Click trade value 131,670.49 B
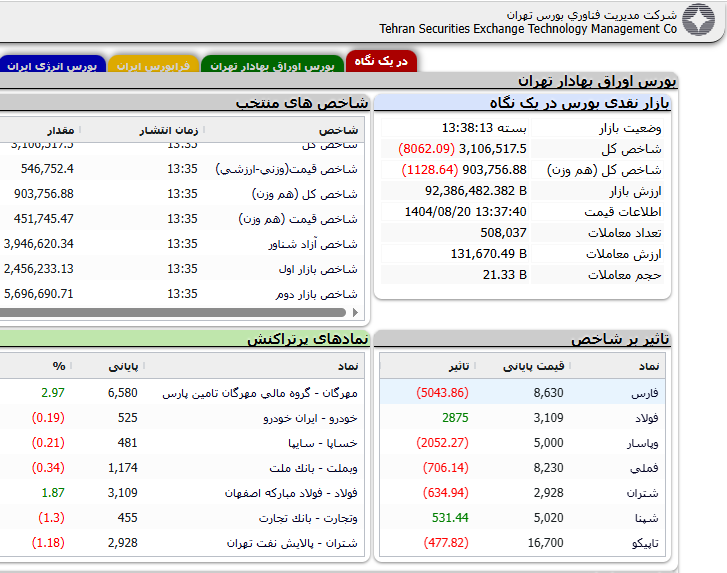The width and height of the screenshot is (727, 573). [489, 254]
